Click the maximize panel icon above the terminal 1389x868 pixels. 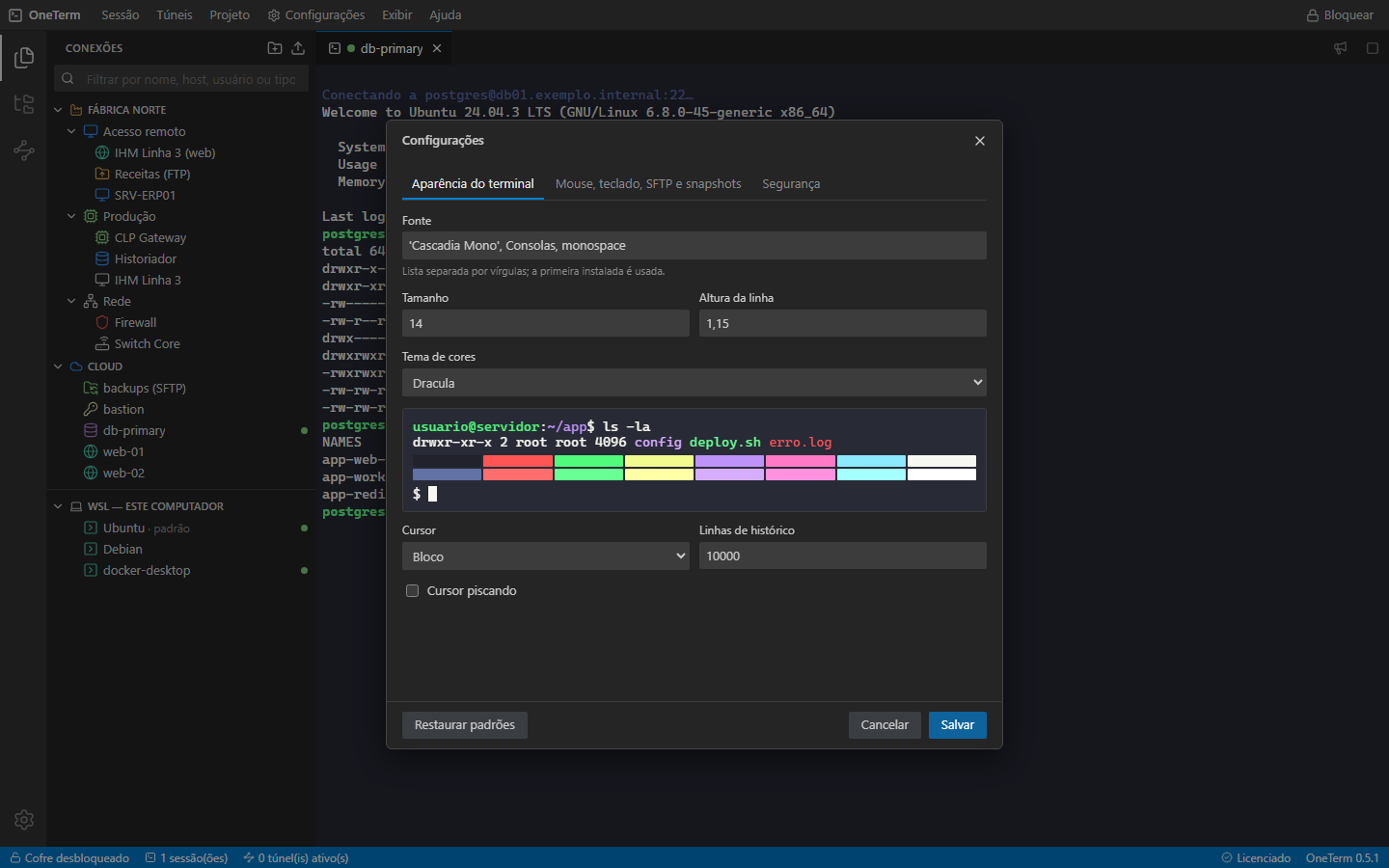(x=1373, y=48)
